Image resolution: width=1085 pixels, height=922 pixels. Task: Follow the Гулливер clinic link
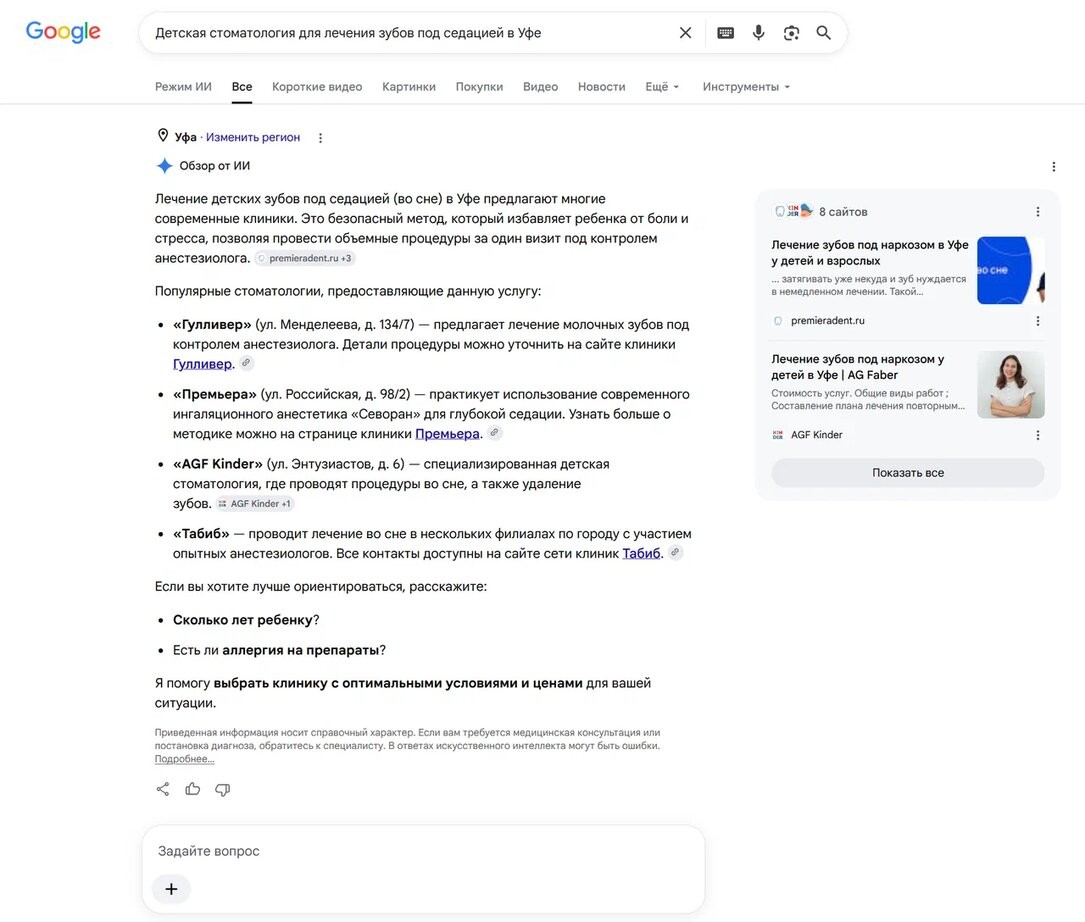point(202,363)
